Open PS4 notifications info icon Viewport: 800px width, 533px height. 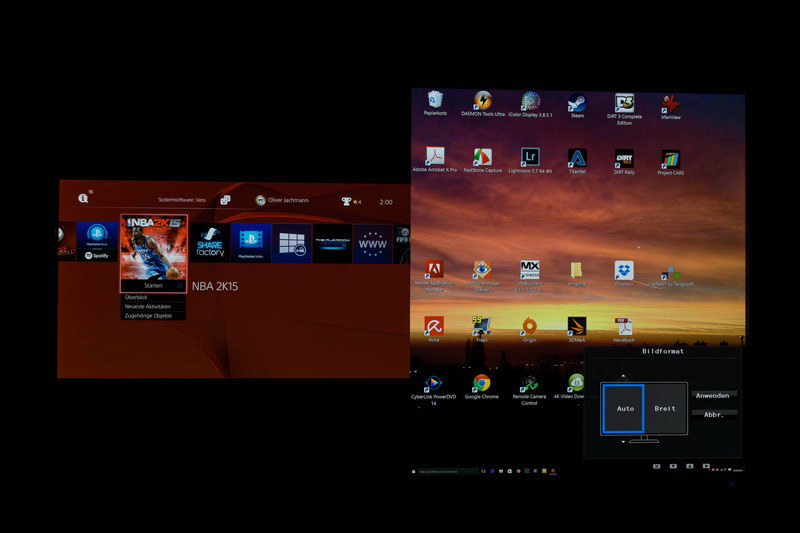click(83, 198)
